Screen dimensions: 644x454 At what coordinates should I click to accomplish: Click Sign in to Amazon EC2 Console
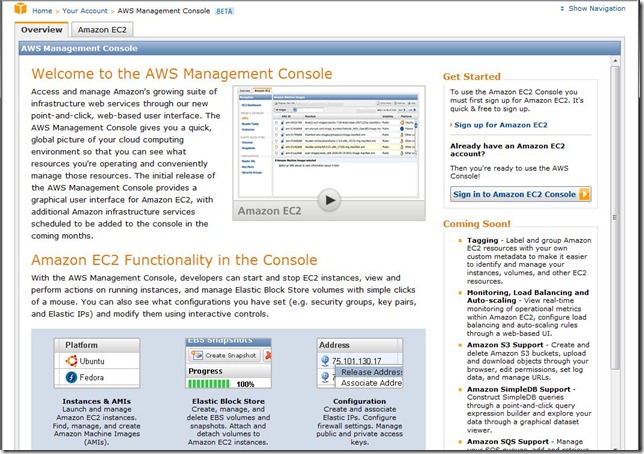pyautogui.click(x=520, y=194)
